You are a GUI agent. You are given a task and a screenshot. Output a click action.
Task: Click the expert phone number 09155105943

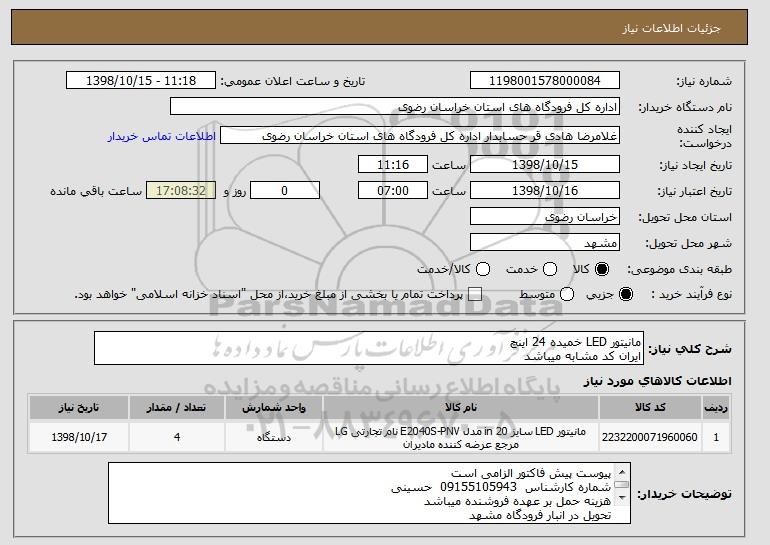(478, 487)
